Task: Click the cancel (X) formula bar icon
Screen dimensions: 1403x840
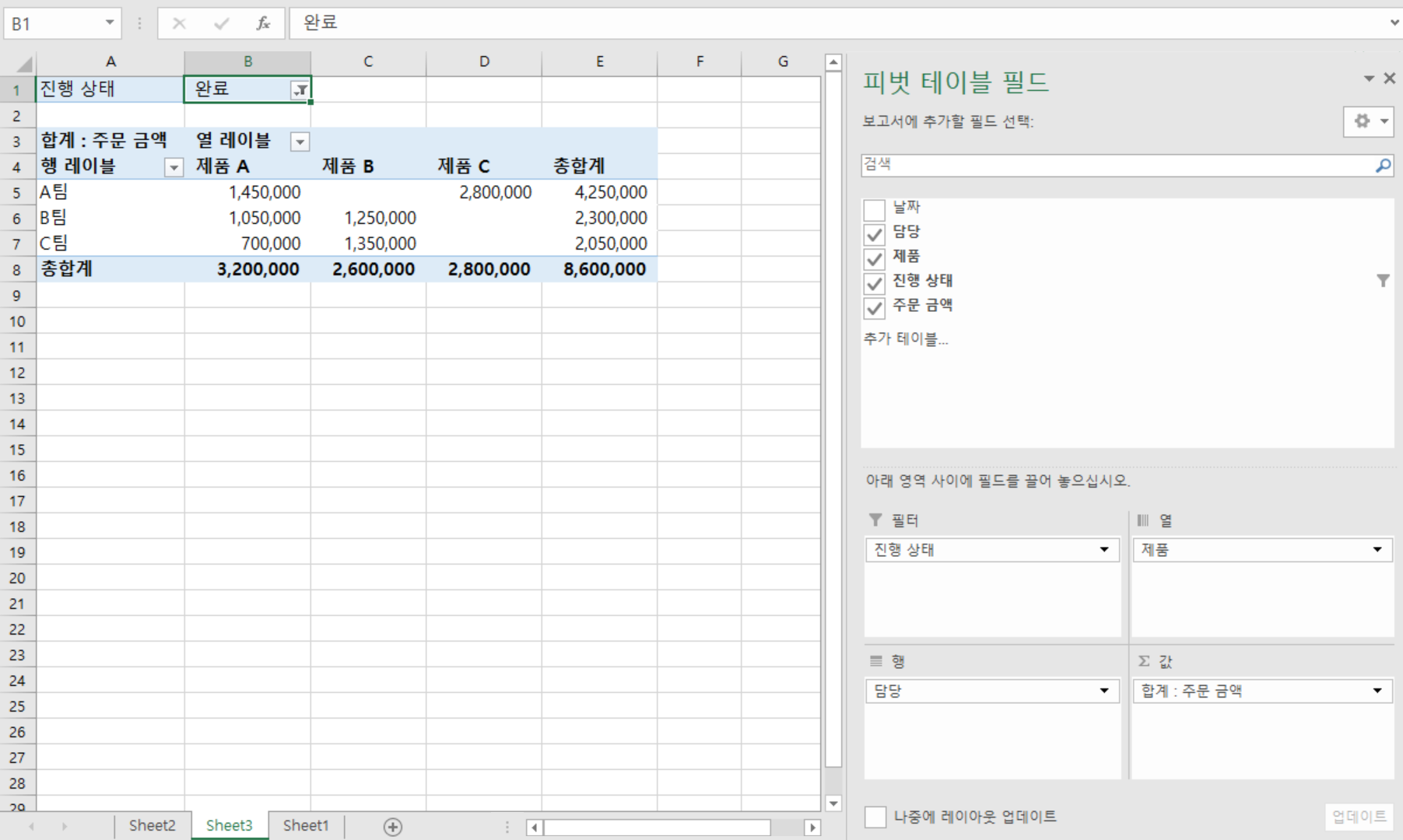Action: [179, 23]
